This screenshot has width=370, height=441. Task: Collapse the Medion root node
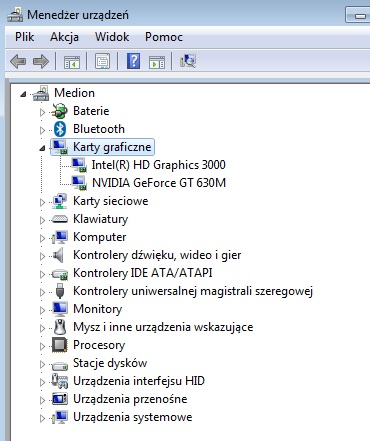(x=23, y=94)
